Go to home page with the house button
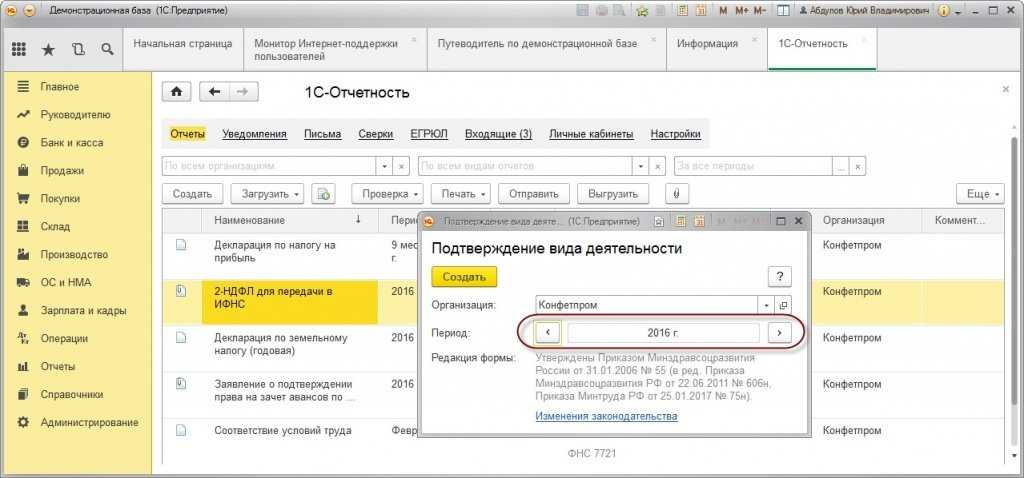Image resolution: width=1024 pixels, height=478 pixels. click(x=176, y=92)
